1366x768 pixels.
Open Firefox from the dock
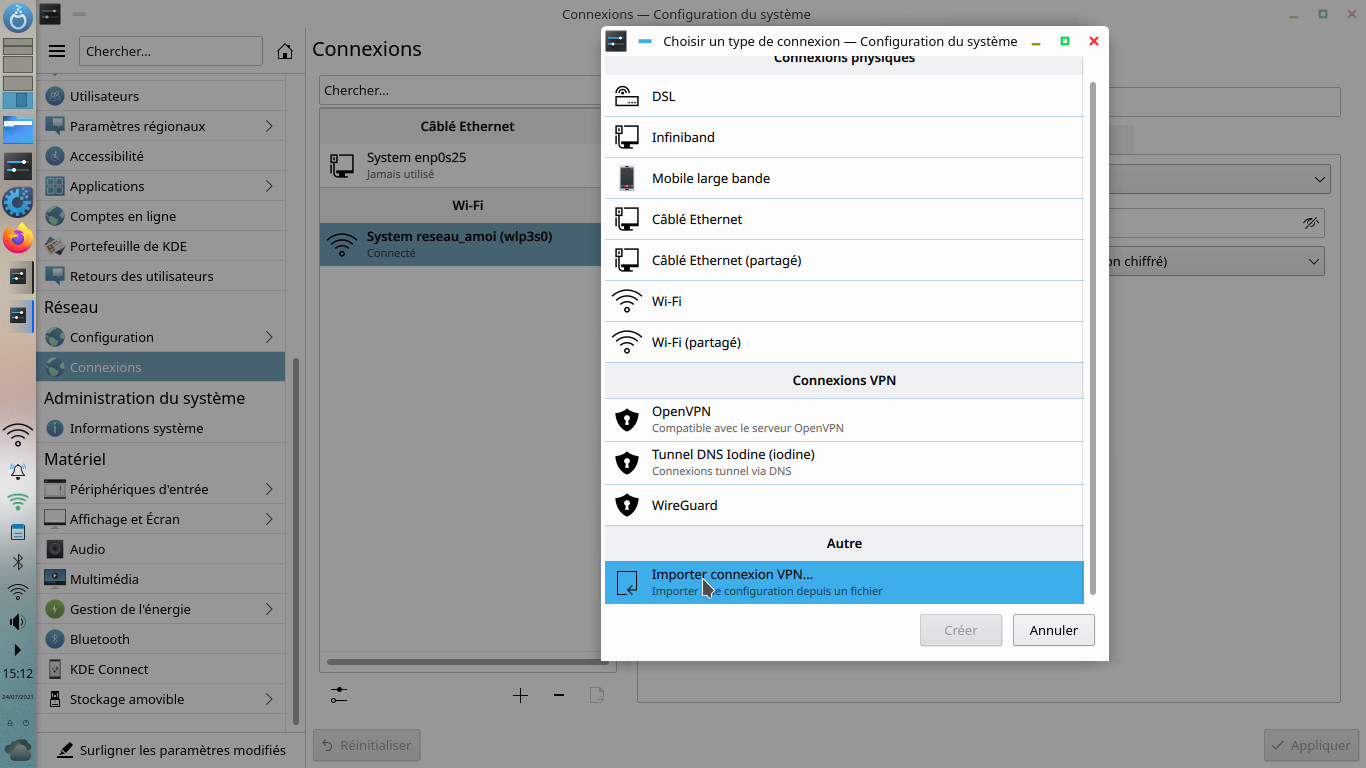pyautogui.click(x=18, y=239)
